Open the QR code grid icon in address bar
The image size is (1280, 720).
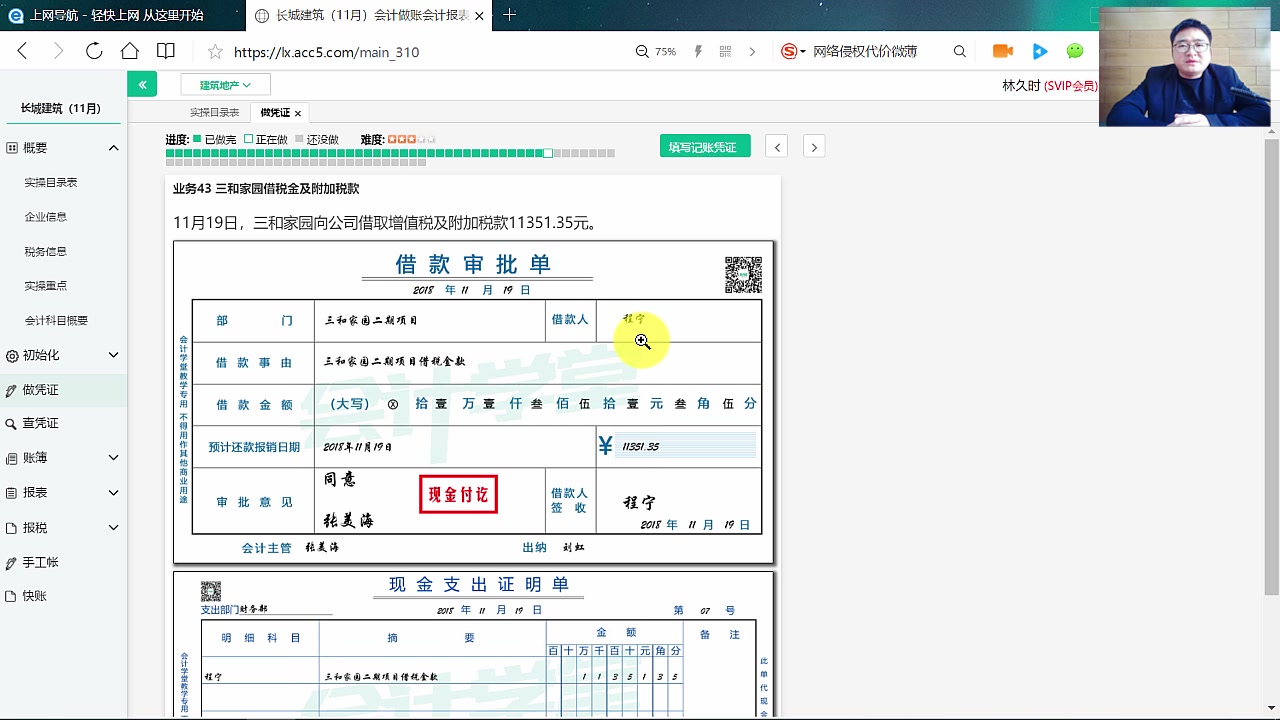click(x=726, y=52)
